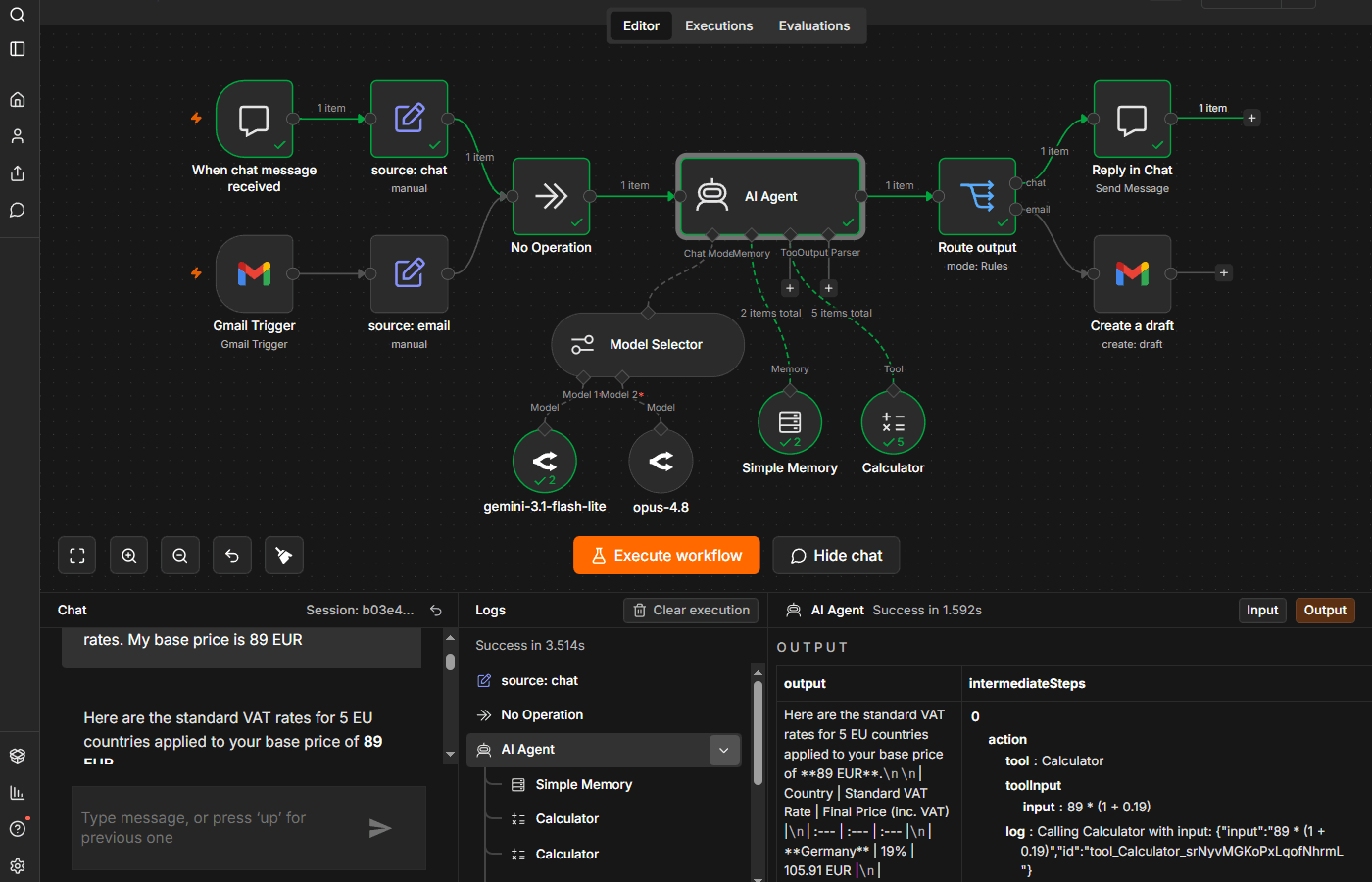Open insights bar chart icon

point(17,792)
